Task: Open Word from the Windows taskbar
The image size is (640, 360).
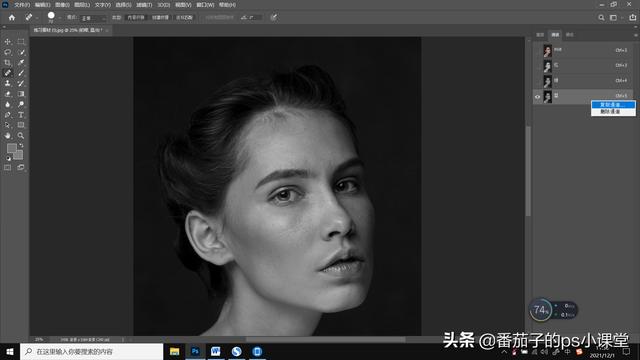Action: [216, 351]
